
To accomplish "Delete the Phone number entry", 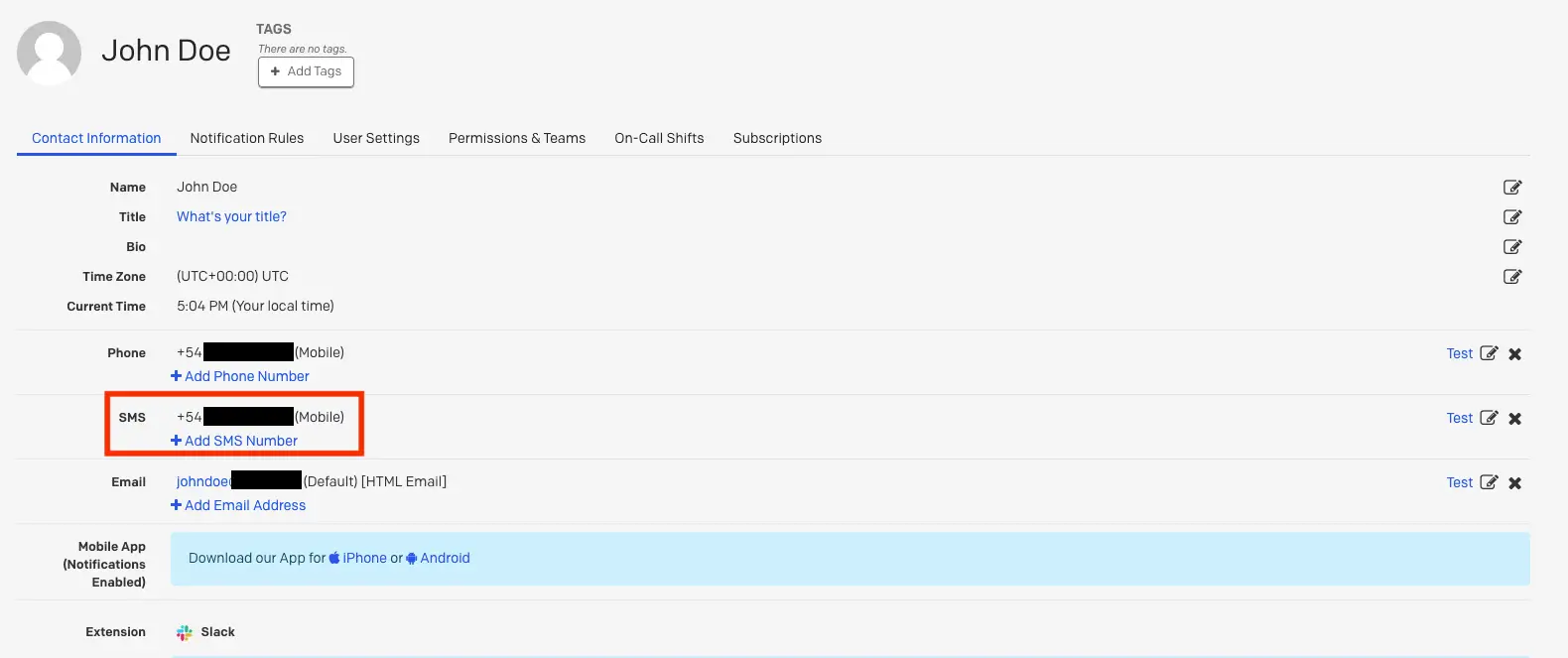I will tap(1514, 353).
